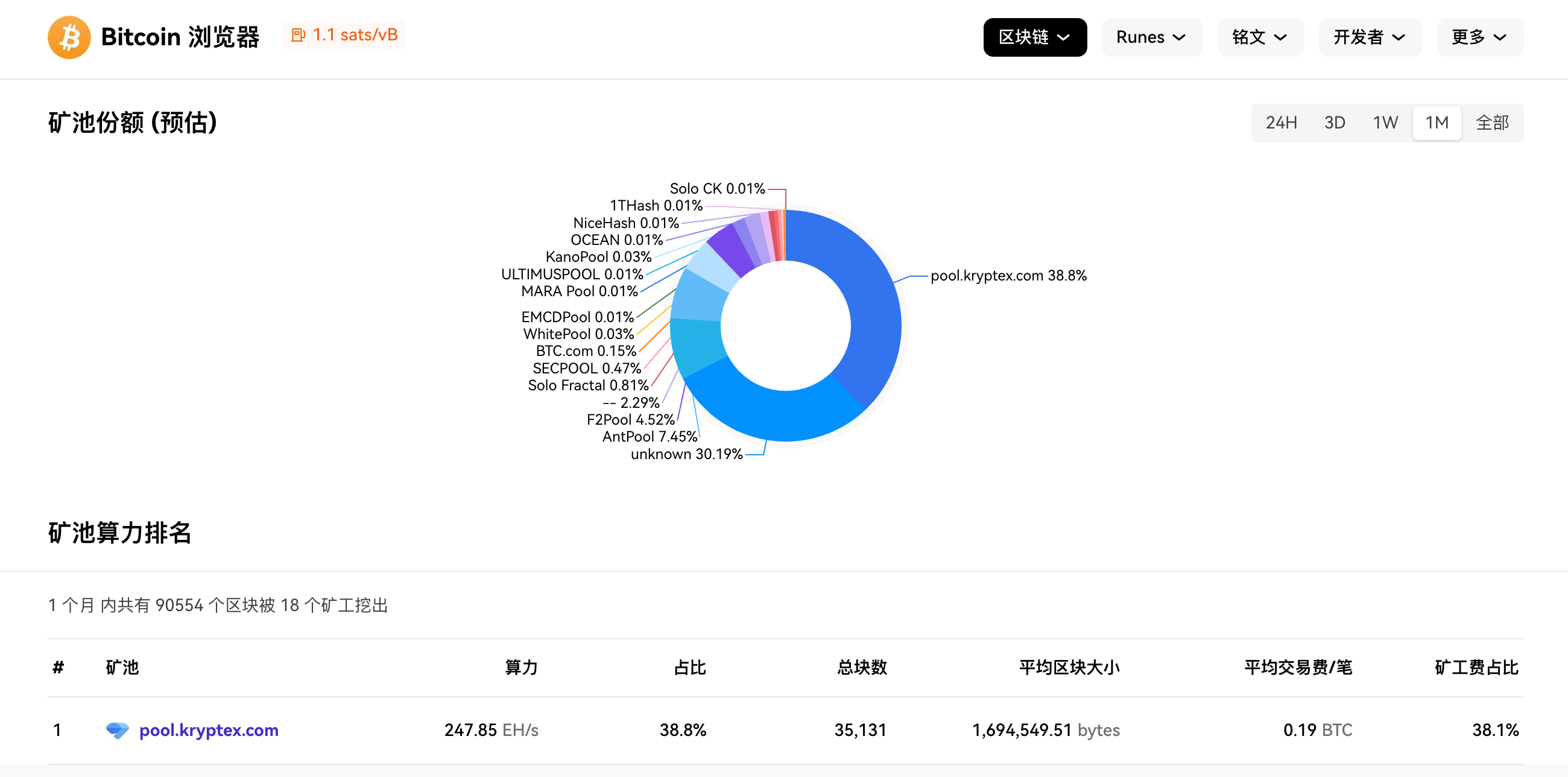Open the 铭文 dropdown menu
Image resolution: width=1568 pixels, height=777 pixels.
click(x=1259, y=38)
